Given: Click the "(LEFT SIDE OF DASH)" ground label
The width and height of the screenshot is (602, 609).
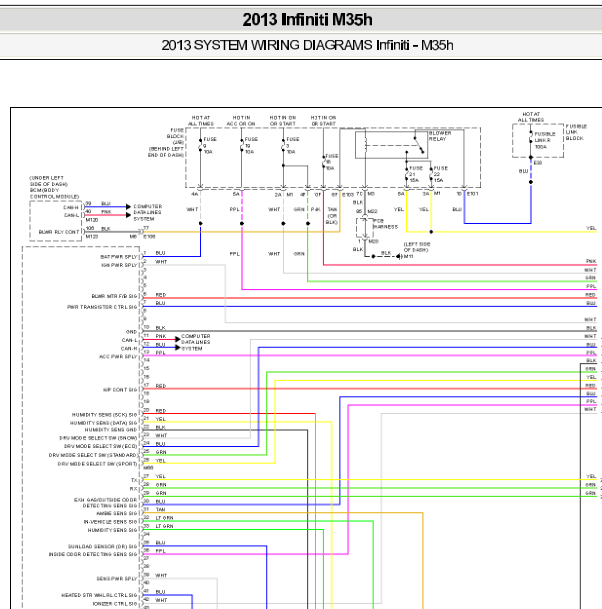Looking at the screenshot, I should pyautogui.click(x=417, y=247).
